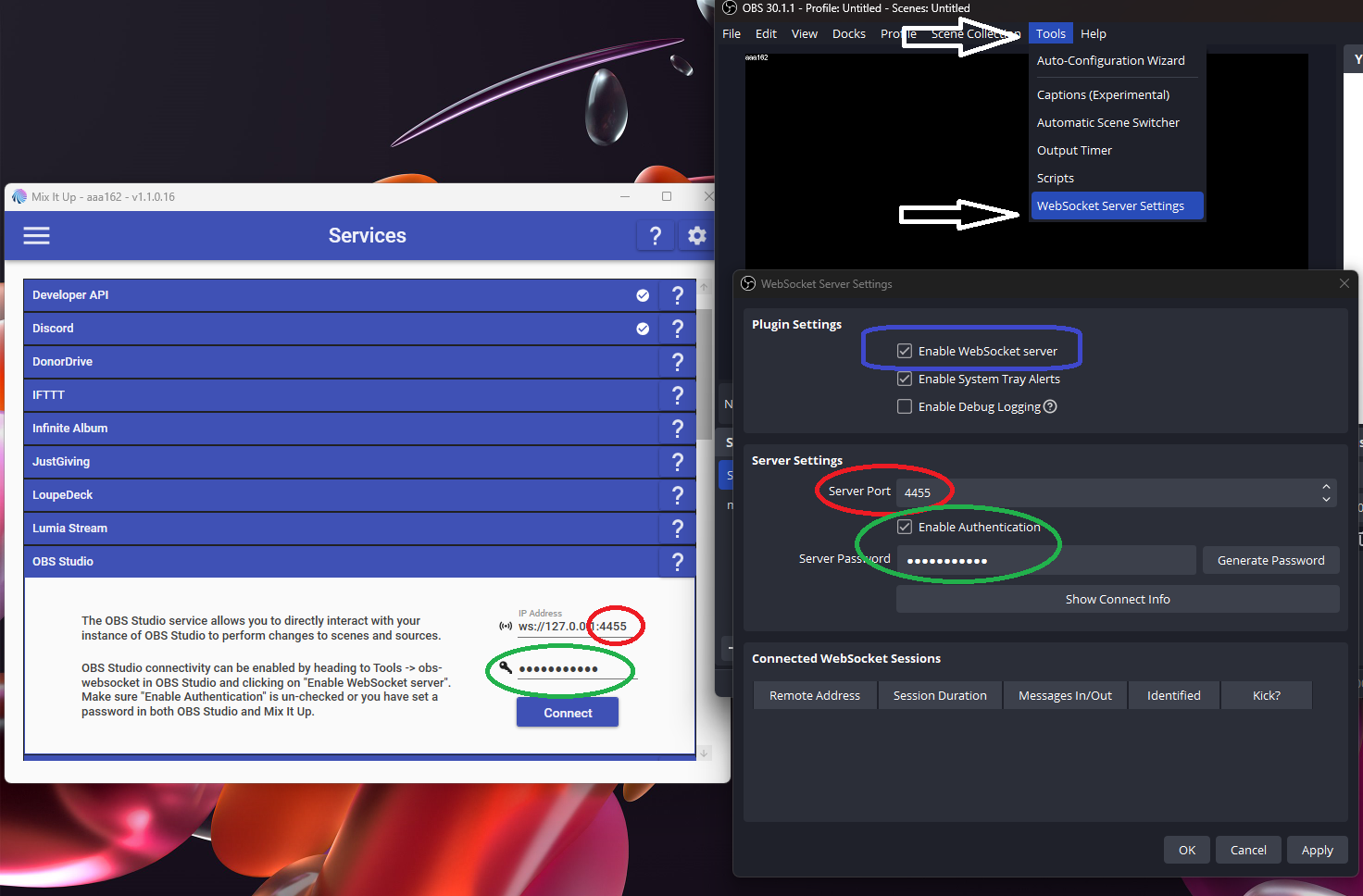Open the Mix It Up settings gear

point(696,236)
